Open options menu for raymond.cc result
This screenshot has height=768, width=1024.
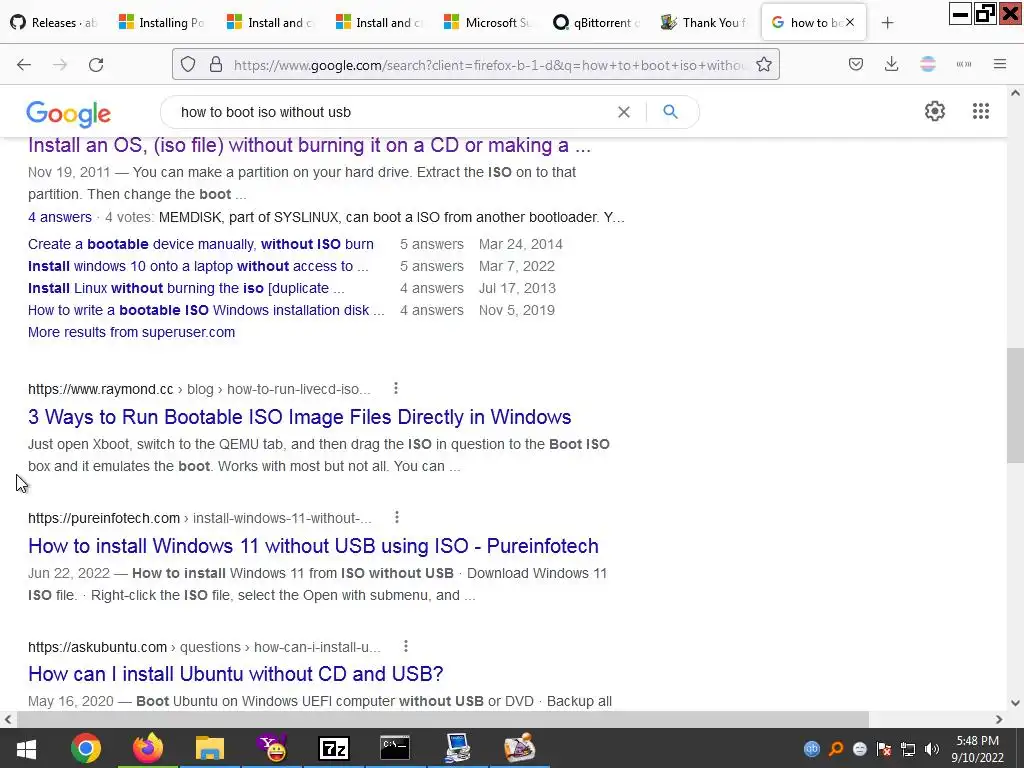(396, 389)
